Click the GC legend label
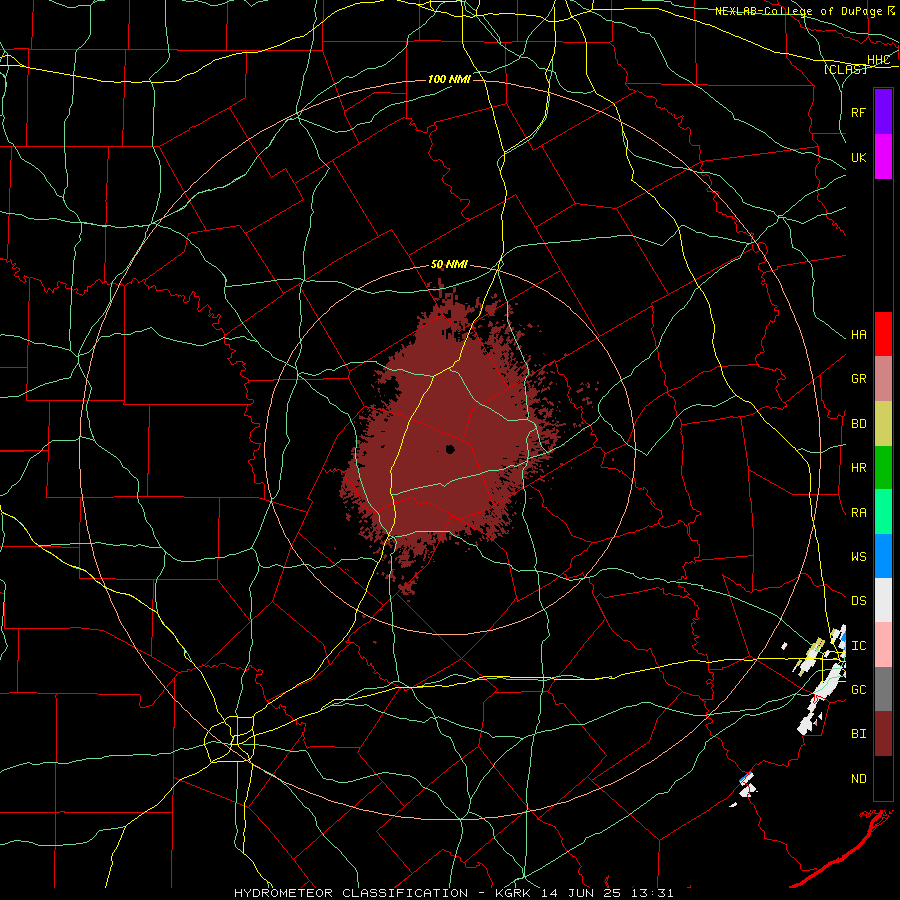900x900 pixels. 859,690
